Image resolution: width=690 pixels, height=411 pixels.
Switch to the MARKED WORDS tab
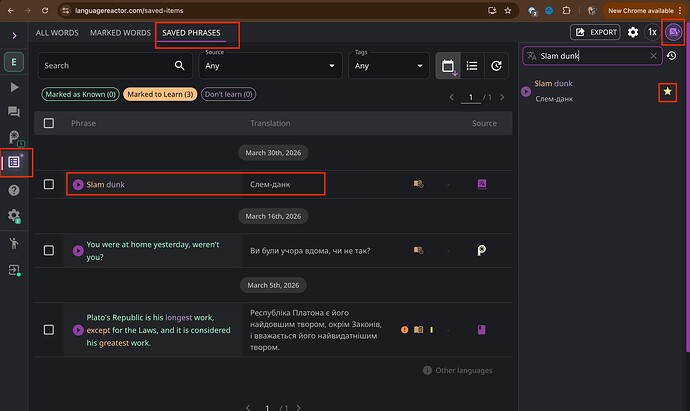119,33
